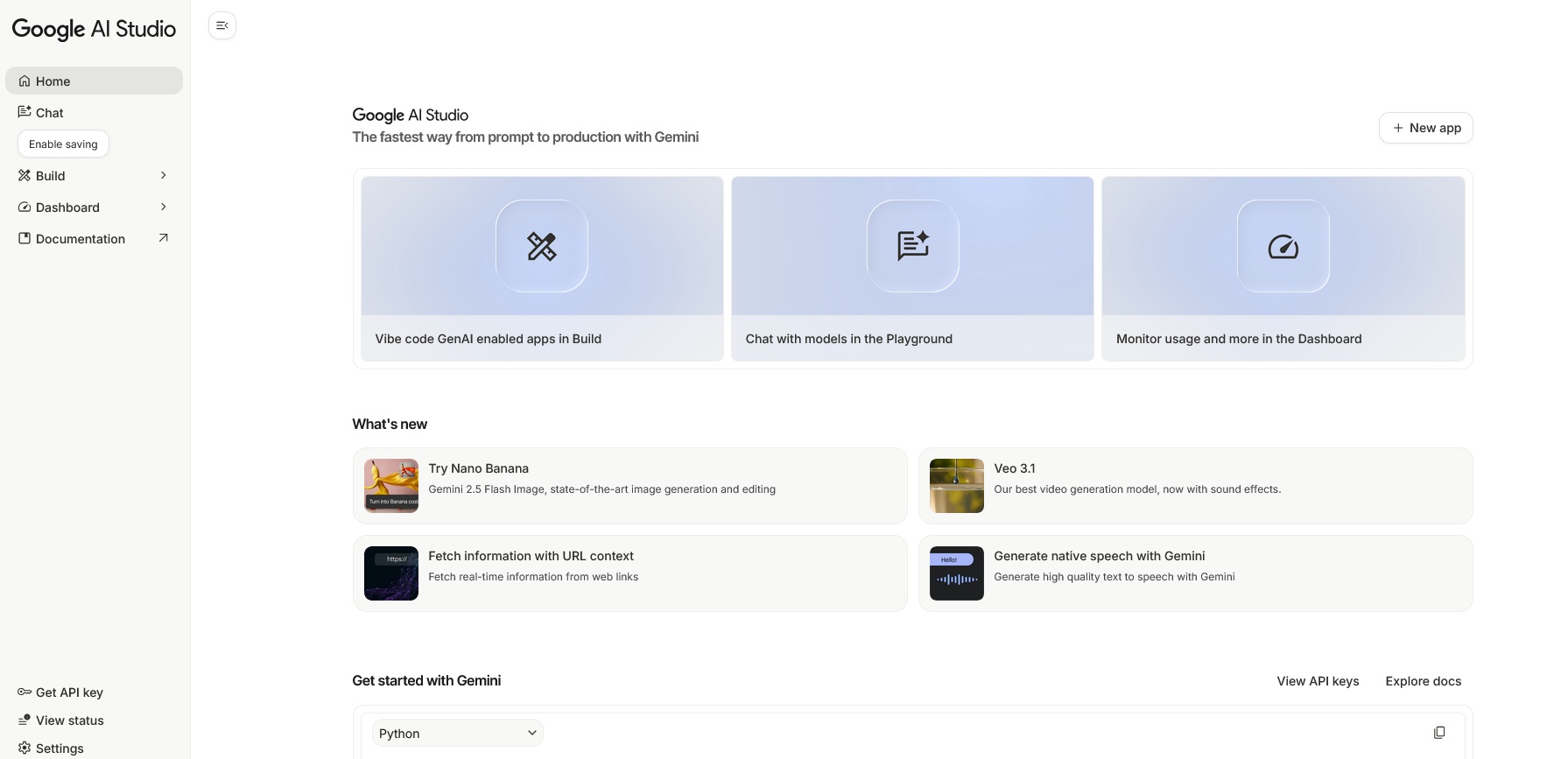This screenshot has width=1568, height=759.
Task: Open the Python language dropdown
Action: click(457, 734)
